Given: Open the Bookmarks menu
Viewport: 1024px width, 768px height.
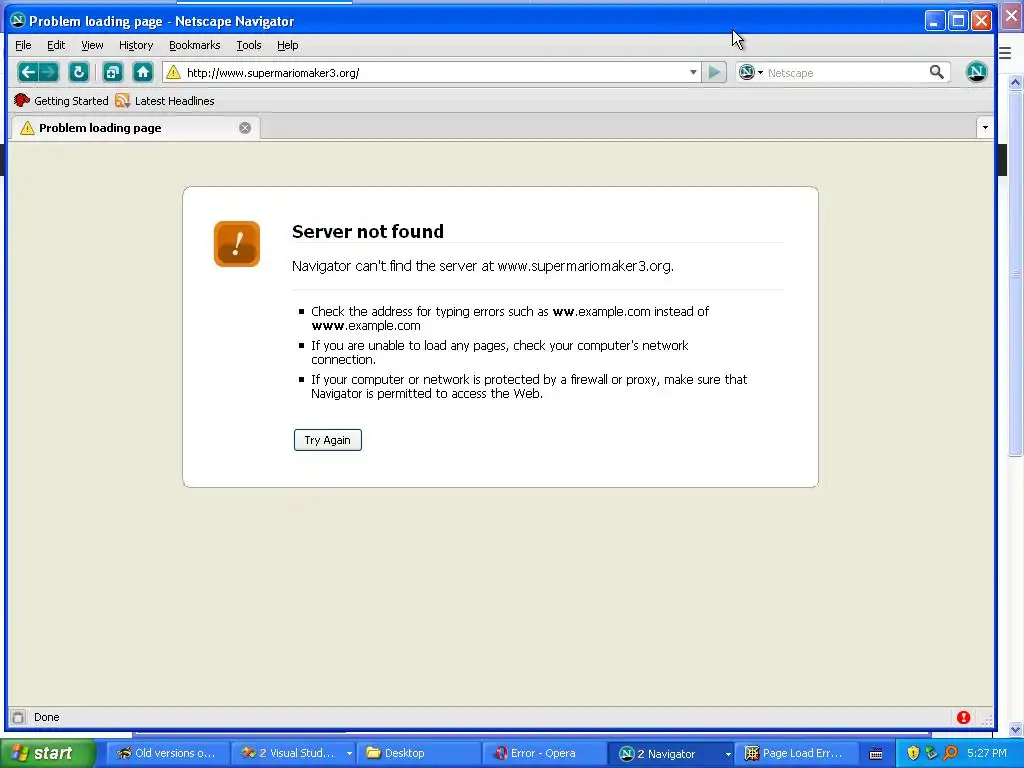Looking at the screenshot, I should click(x=195, y=45).
